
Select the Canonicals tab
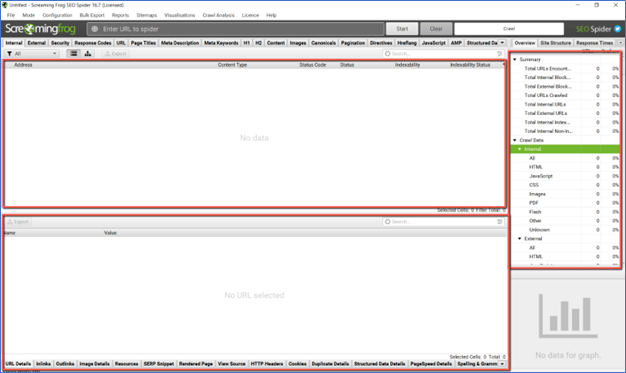323,43
